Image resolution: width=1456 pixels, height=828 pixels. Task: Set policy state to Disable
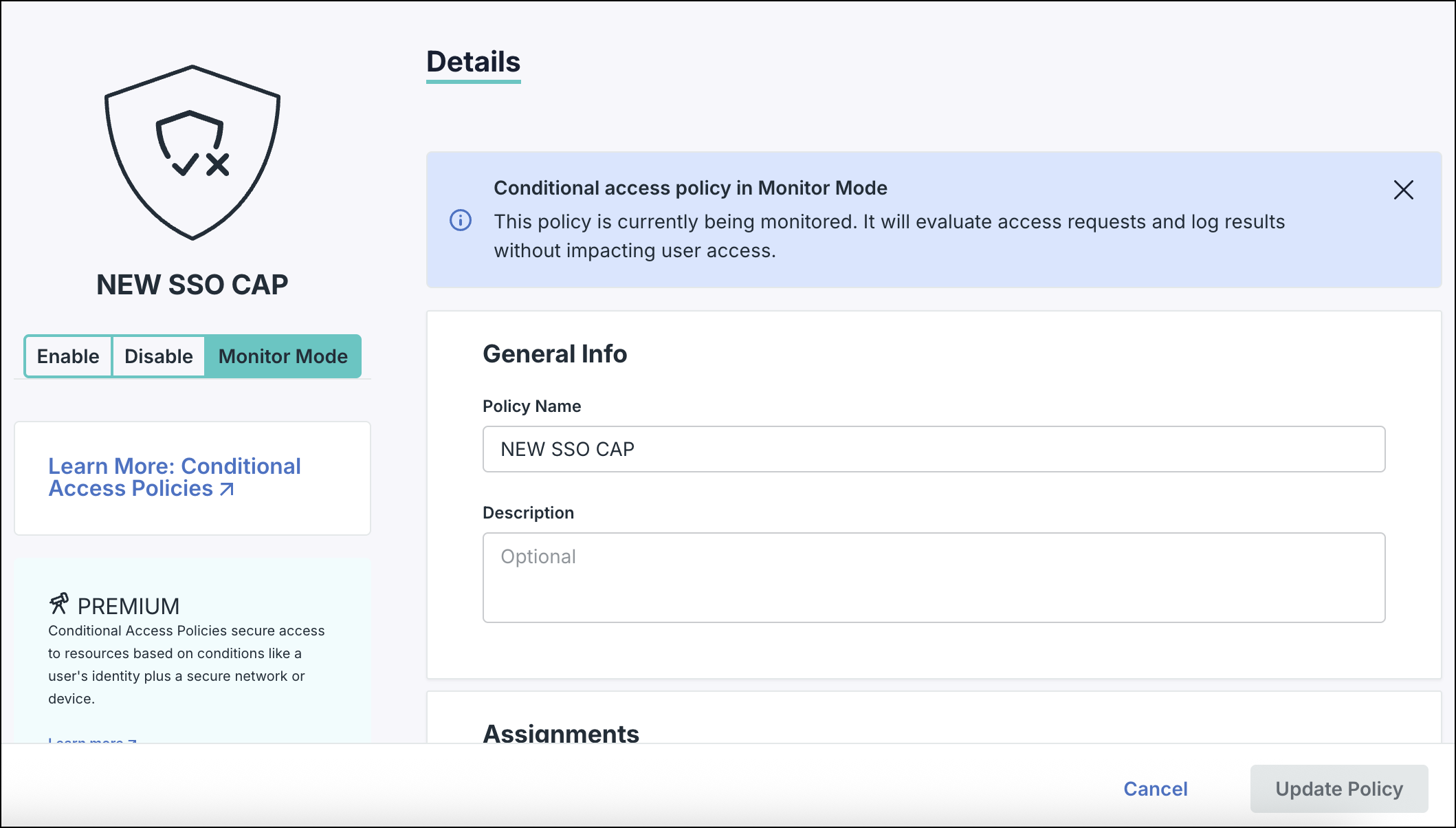tap(159, 356)
